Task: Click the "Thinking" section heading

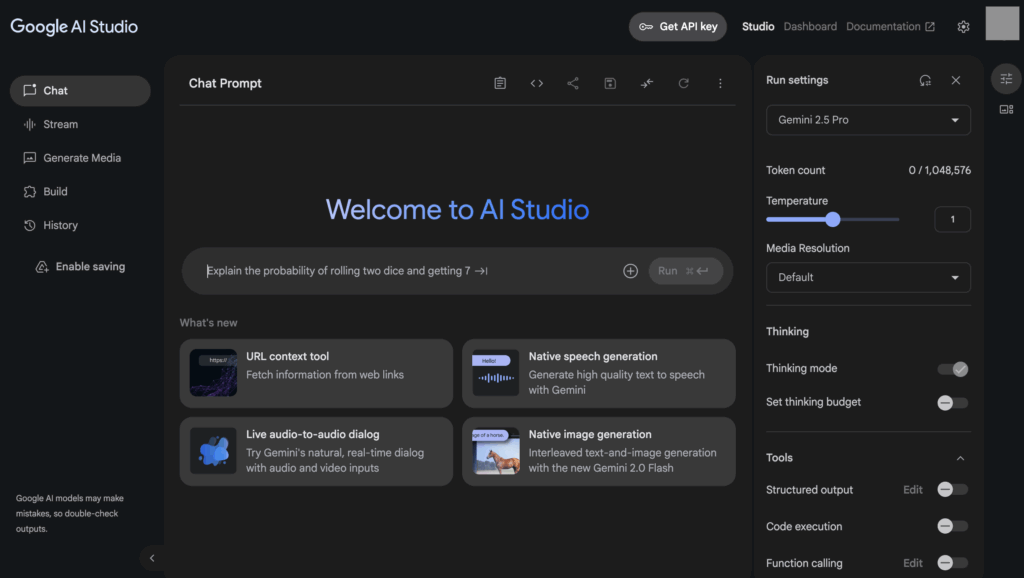Action: click(x=787, y=332)
